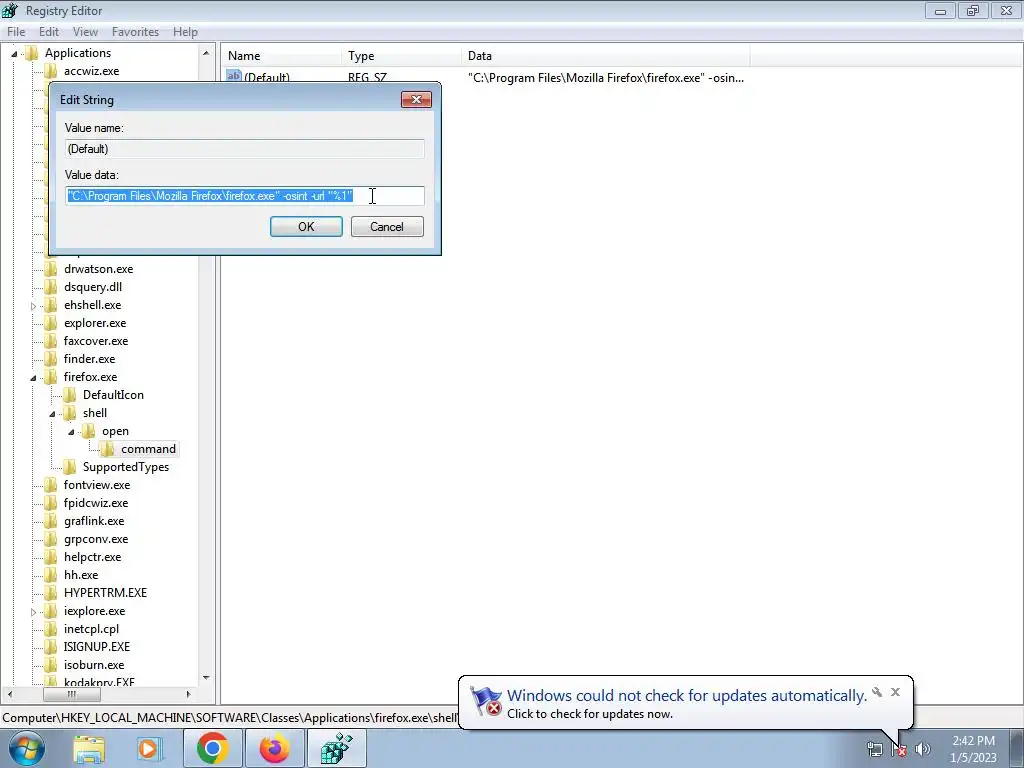Click the tree horizontal scrollbar thumb

click(71, 694)
